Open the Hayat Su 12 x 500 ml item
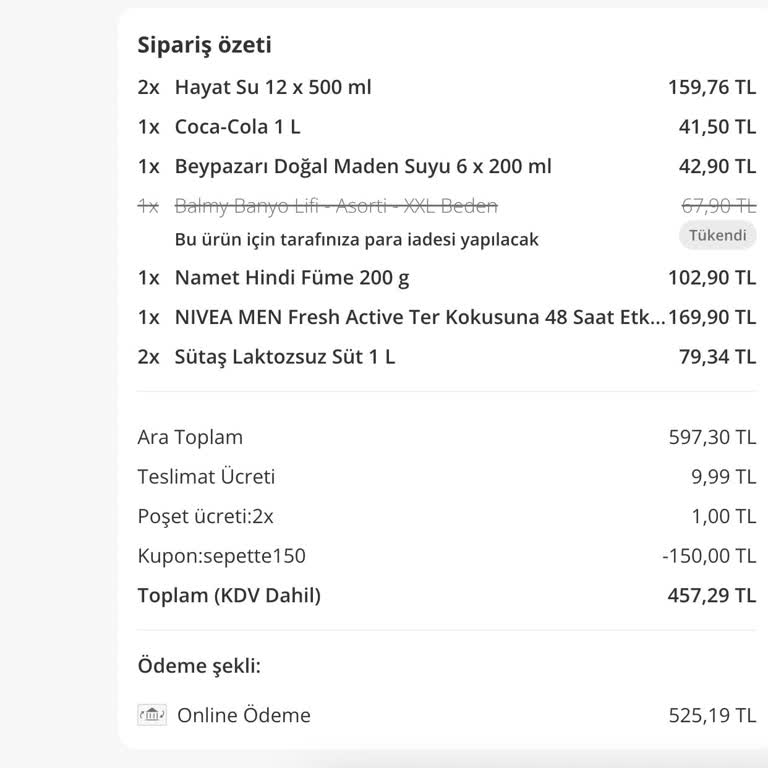 [x=272, y=87]
